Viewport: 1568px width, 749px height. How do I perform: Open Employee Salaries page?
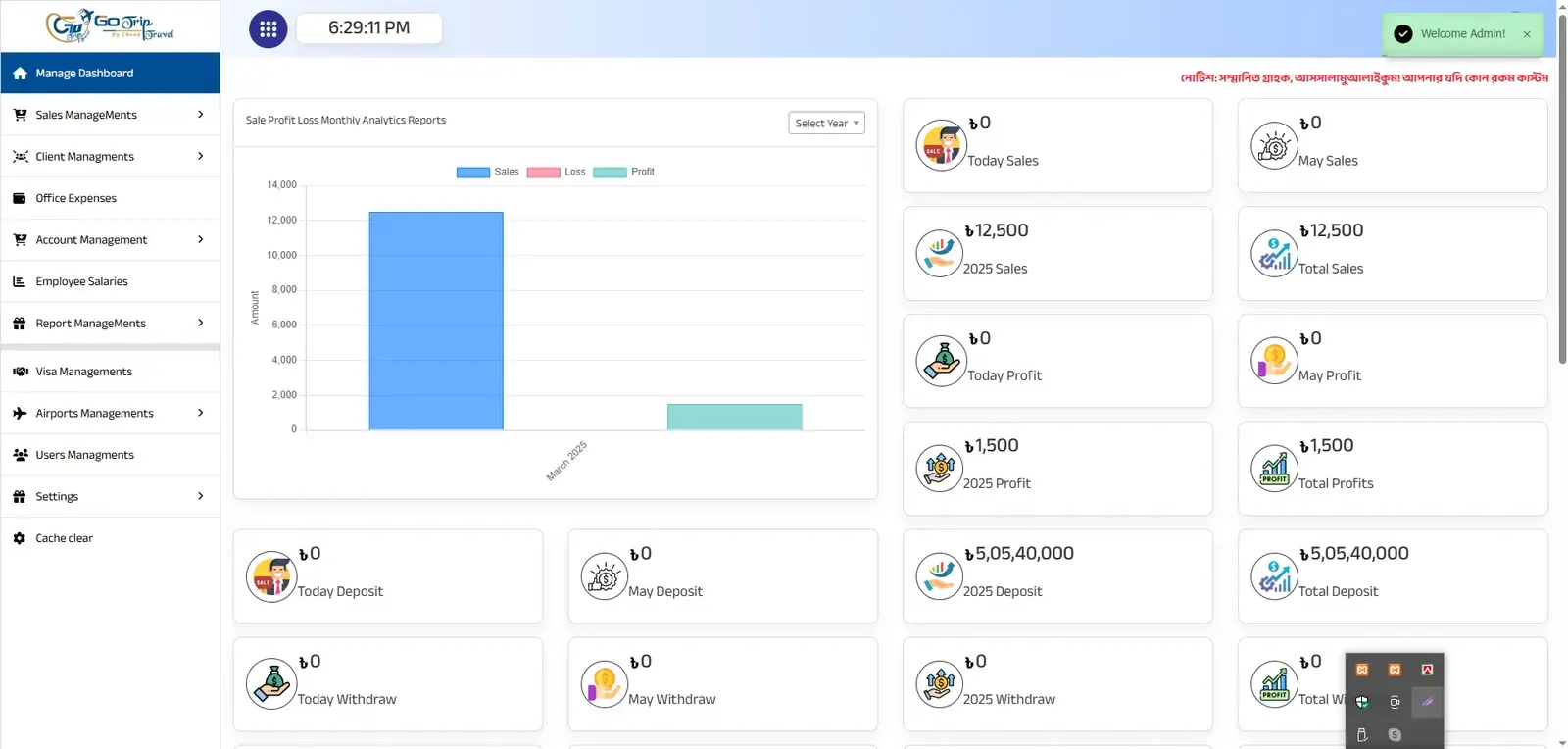(82, 281)
